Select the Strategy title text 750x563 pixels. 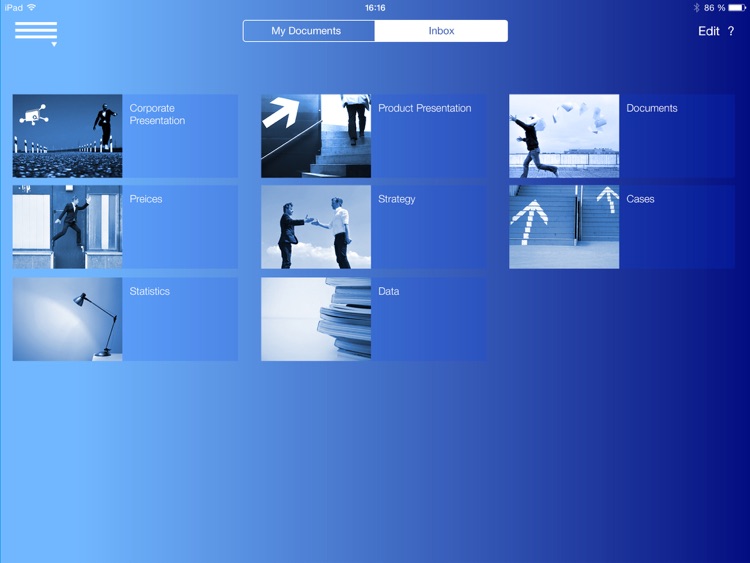[397, 199]
